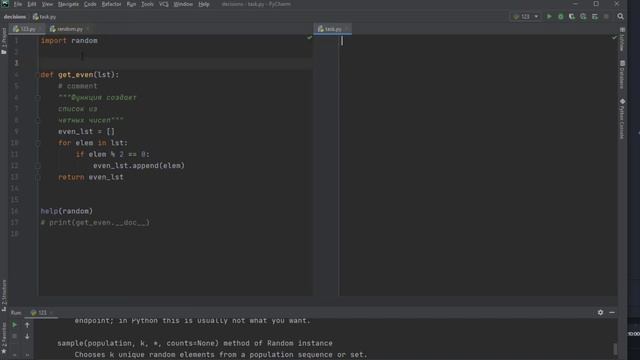Click on the import random line
640x360 pixels.
pyautogui.click(x=69, y=41)
